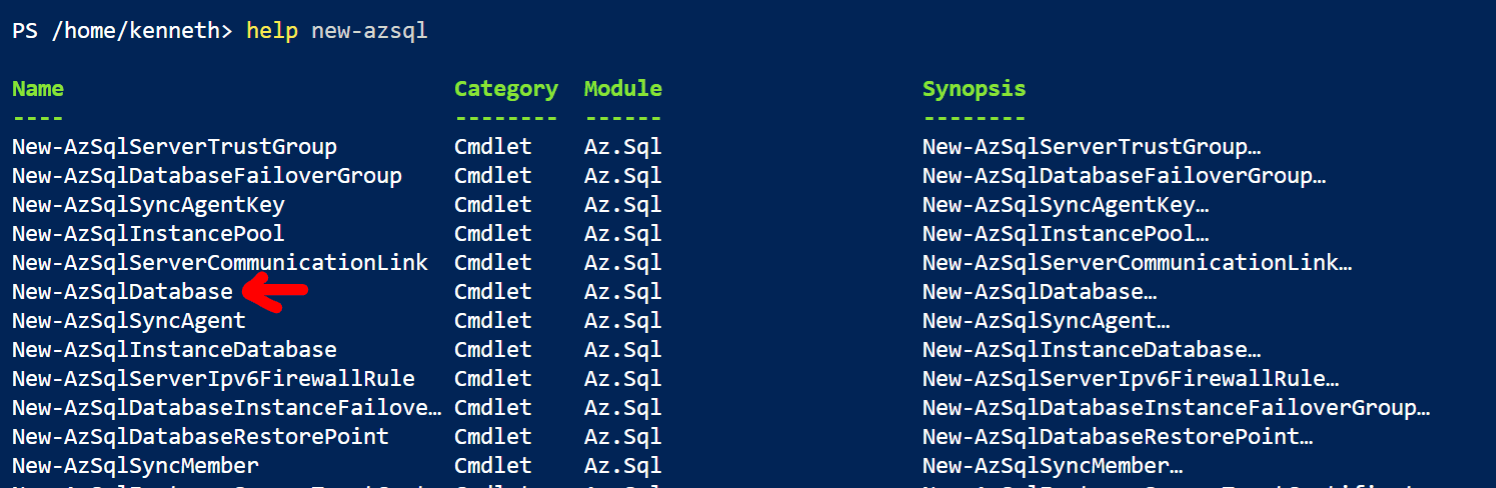Click New-AzSqlDatabaseRestorePoint in the Name column
The height and width of the screenshot is (488, 1496).
pos(200,437)
